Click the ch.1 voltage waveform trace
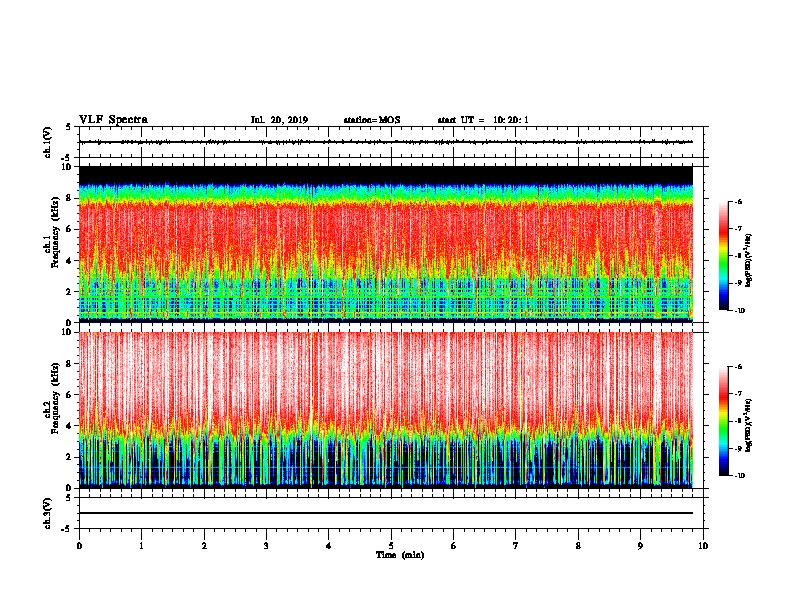This screenshot has width=792, height=612. (x=386, y=142)
